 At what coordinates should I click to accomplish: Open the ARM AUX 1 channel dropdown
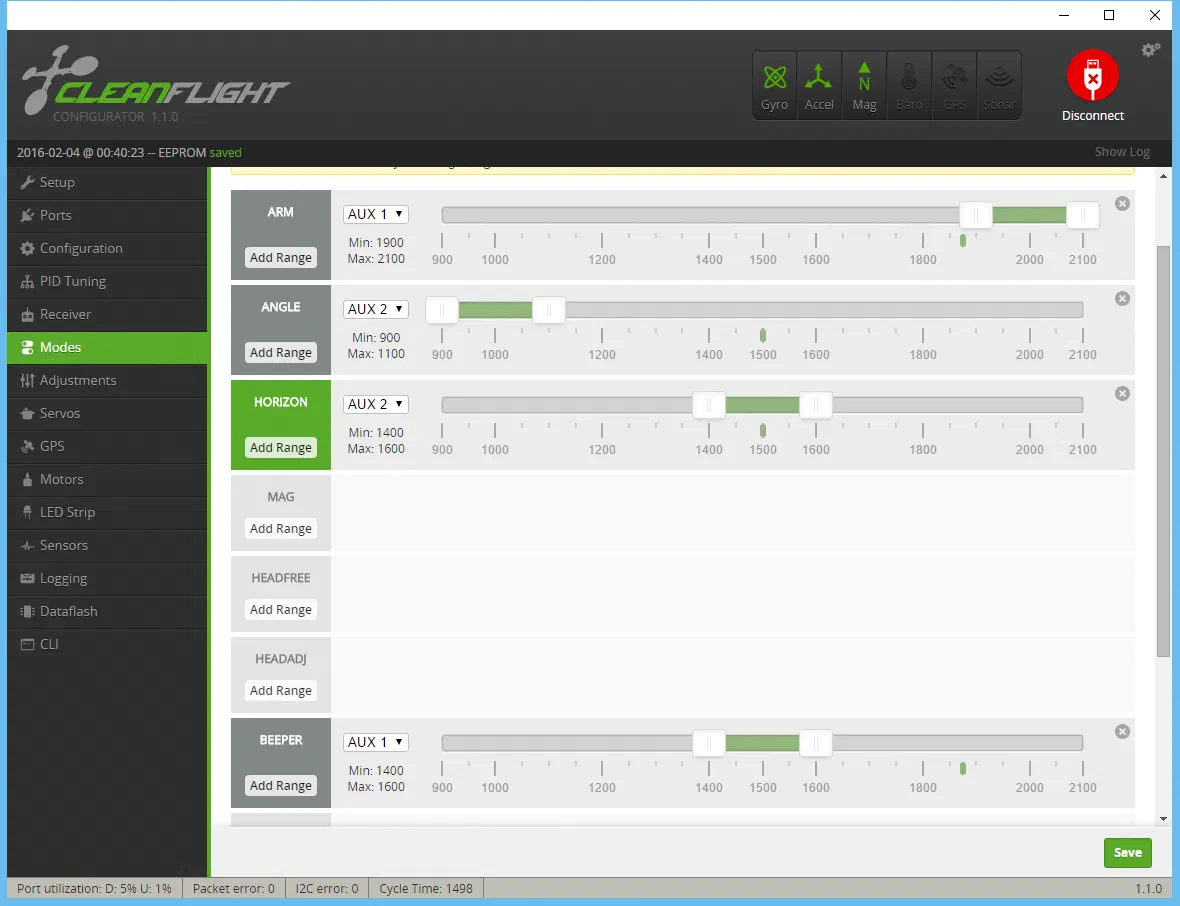click(x=376, y=214)
